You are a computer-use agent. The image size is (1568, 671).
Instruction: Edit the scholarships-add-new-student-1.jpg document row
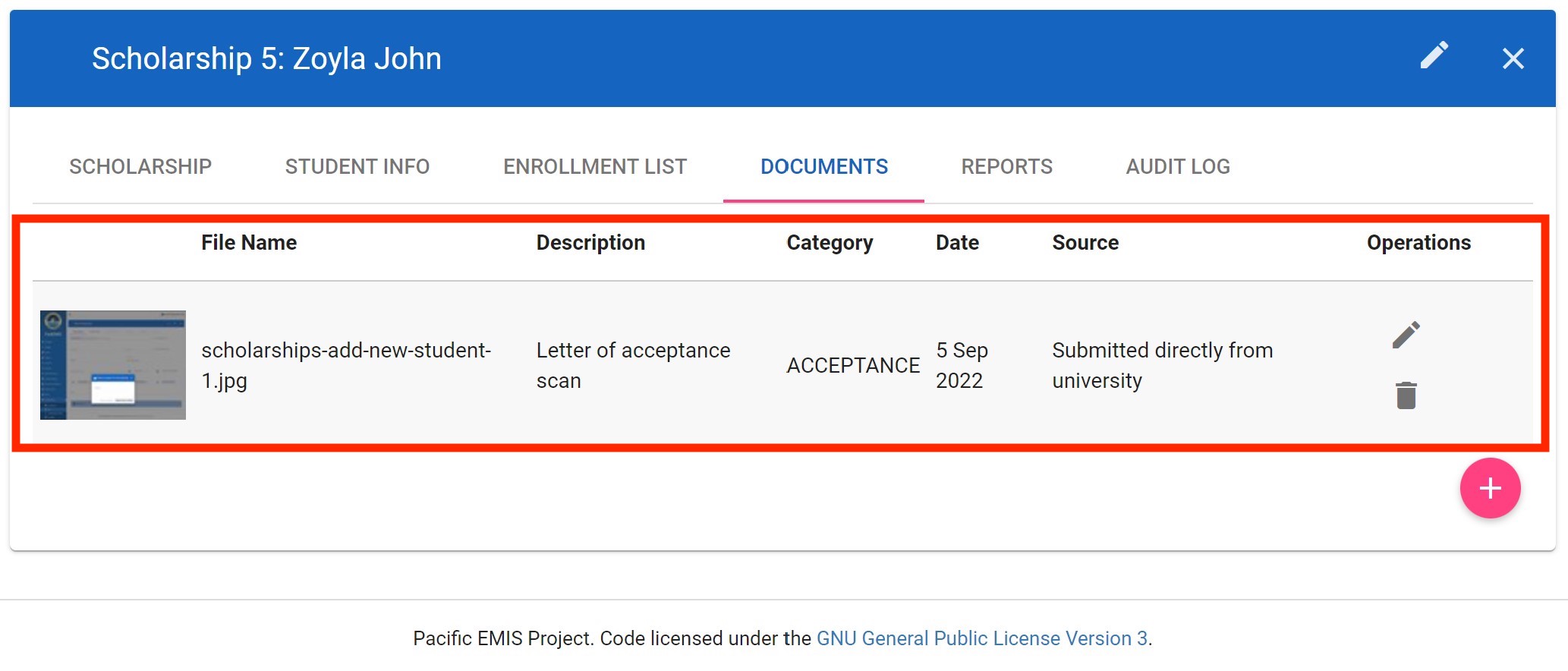pos(1406,335)
